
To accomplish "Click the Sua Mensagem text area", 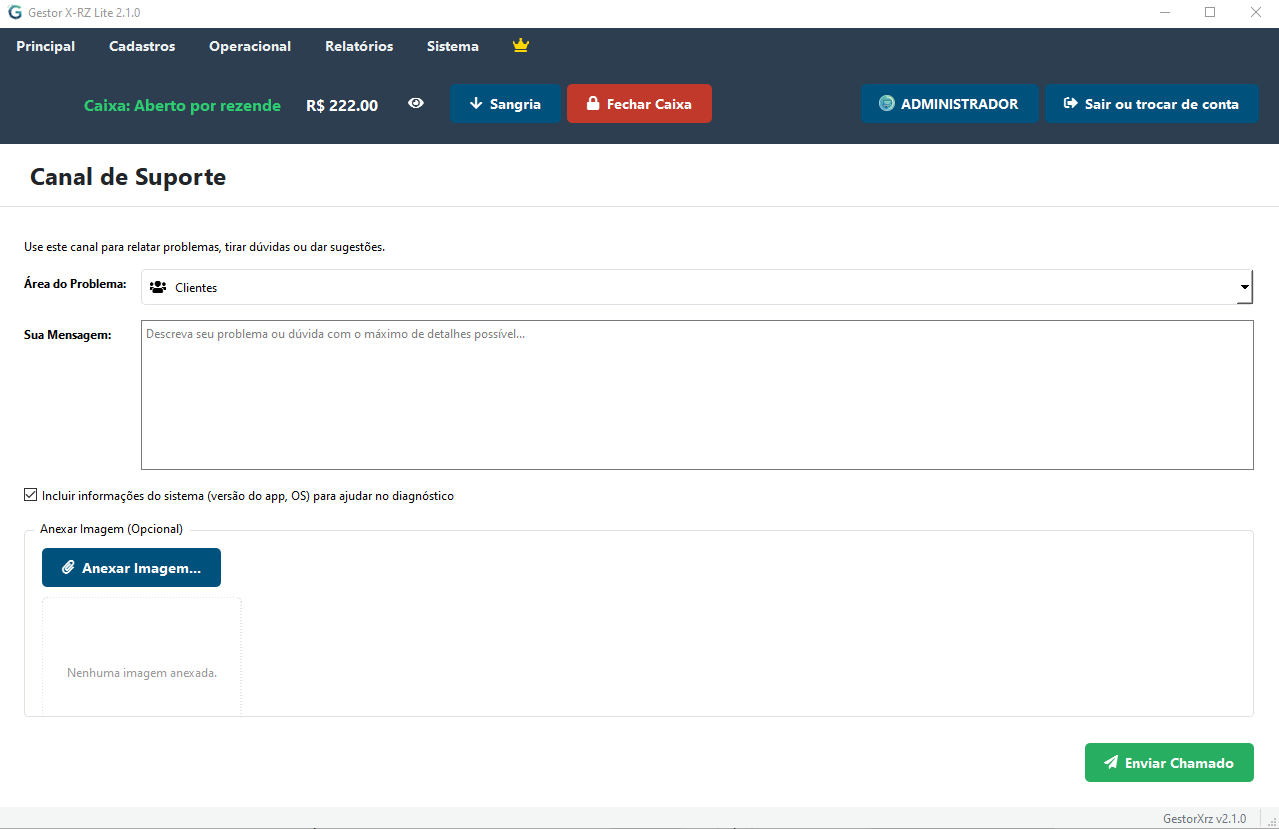I will tap(696, 395).
